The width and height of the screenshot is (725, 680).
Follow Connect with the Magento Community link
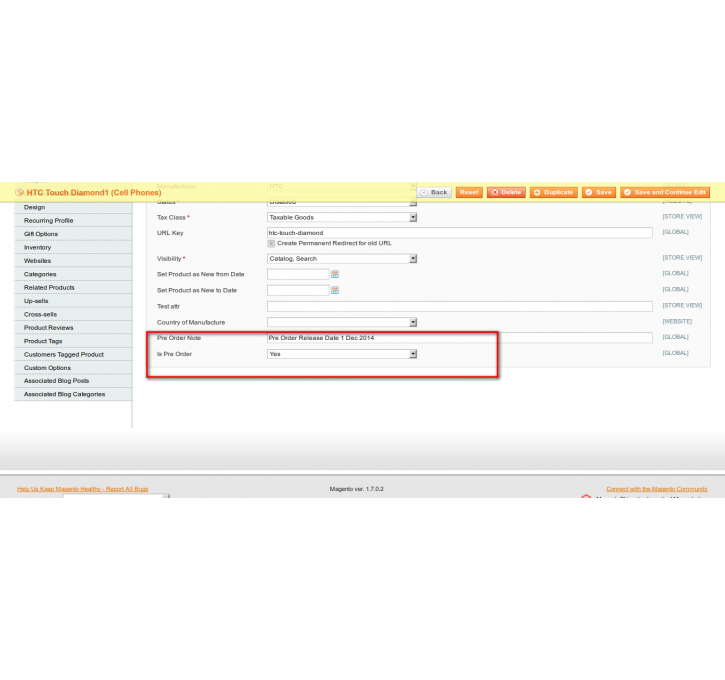coord(657,489)
